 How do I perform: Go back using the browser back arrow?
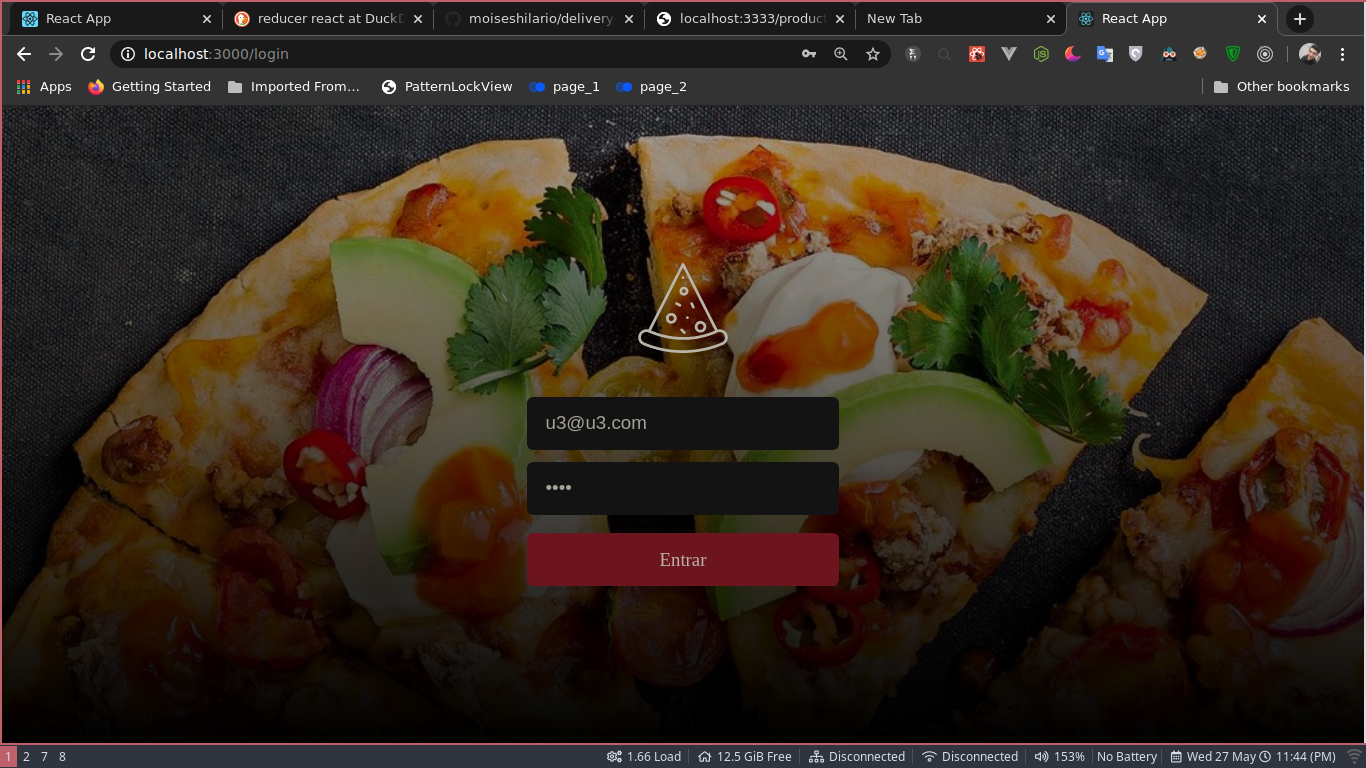tap(24, 54)
